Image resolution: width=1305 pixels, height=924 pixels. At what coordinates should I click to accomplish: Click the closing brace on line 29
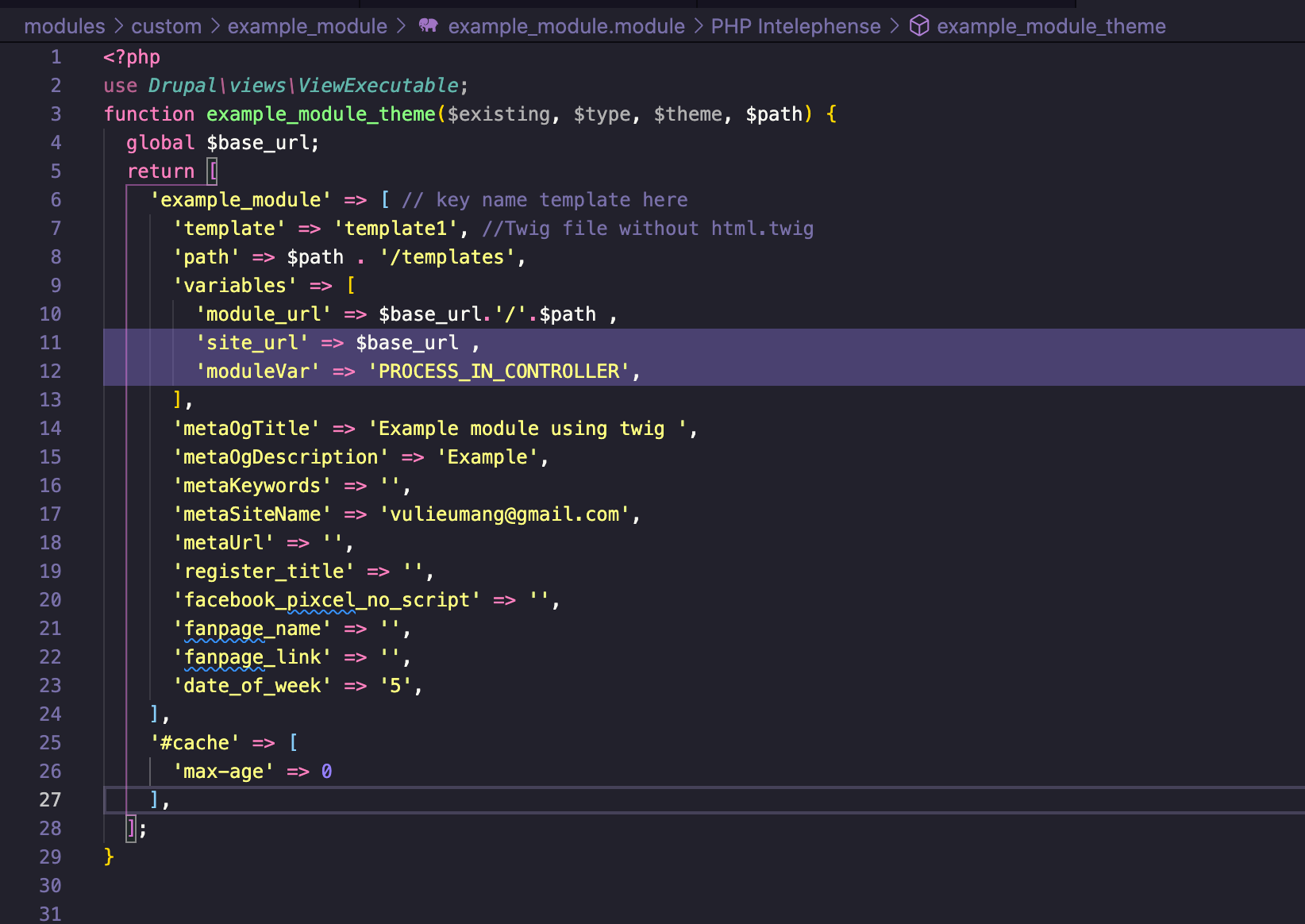coord(109,857)
